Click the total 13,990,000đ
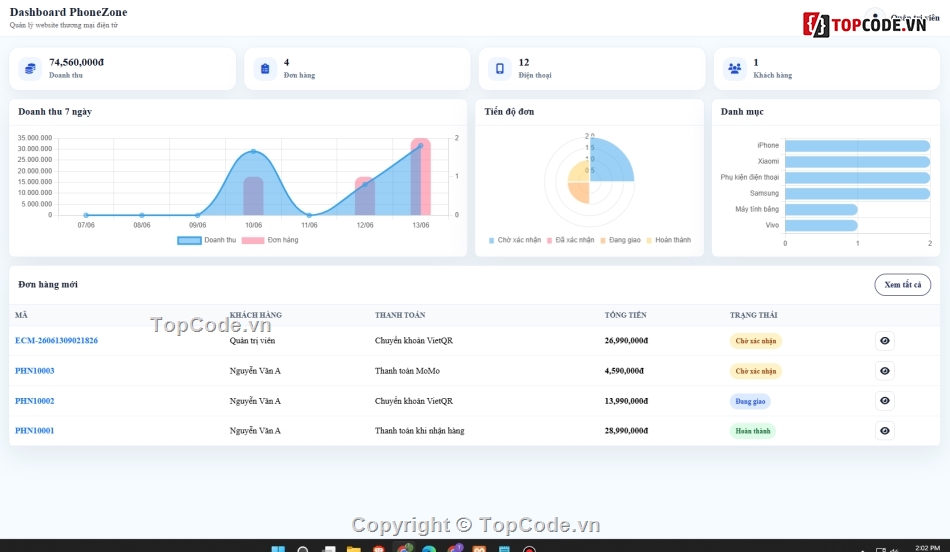The image size is (950, 552). pyautogui.click(x=626, y=401)
